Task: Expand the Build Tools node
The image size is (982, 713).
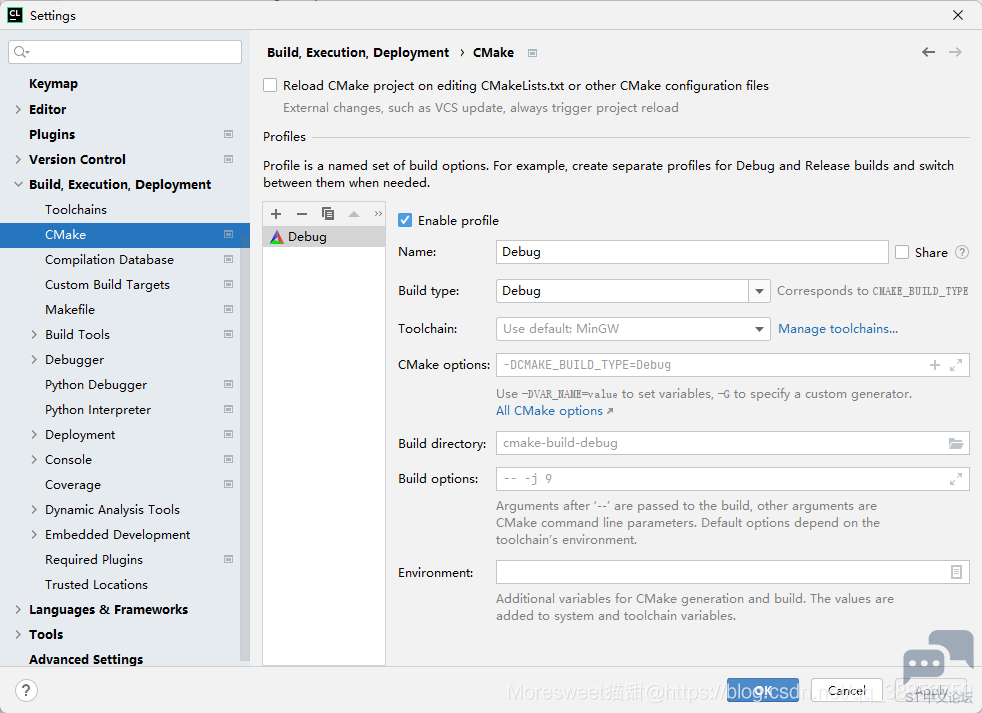Action: 34,335
